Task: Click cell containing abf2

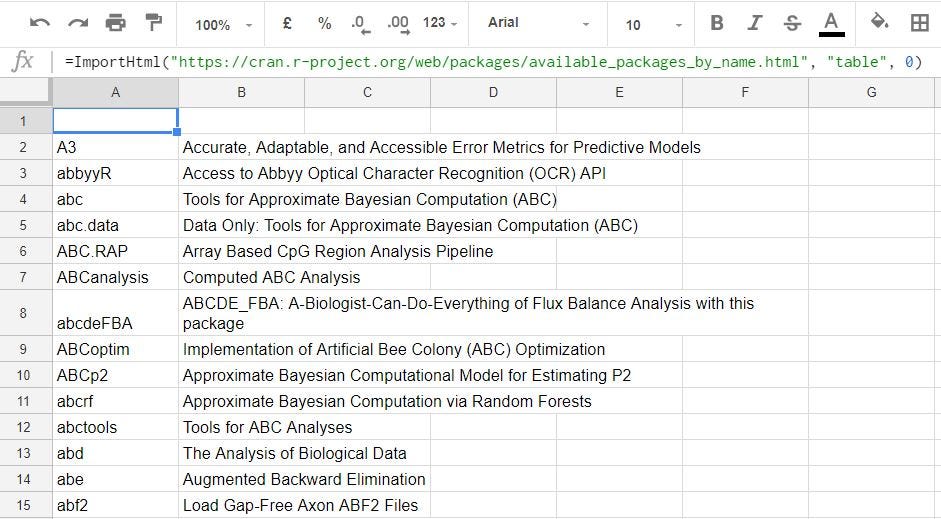Action: click(115, 505)
